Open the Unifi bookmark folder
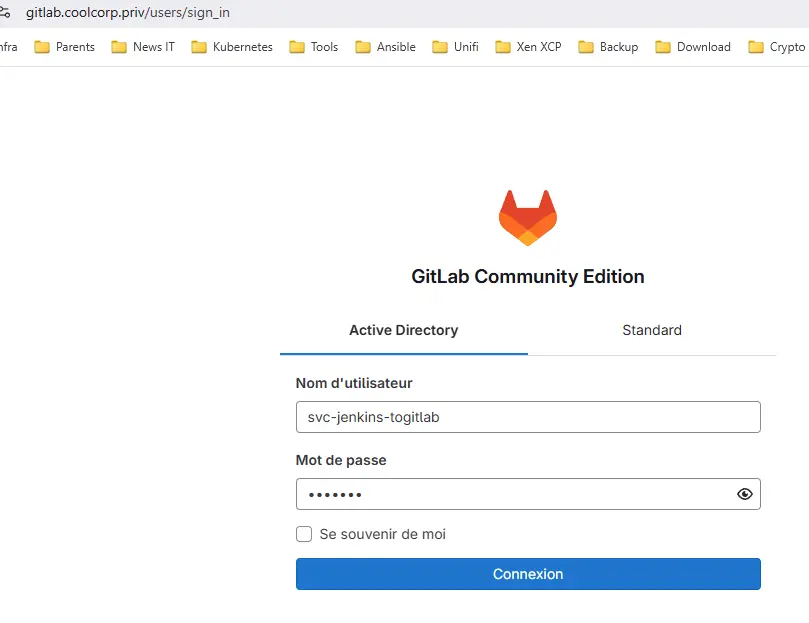Viewport: 809px width, 623px height. click(x=455, y=47)
